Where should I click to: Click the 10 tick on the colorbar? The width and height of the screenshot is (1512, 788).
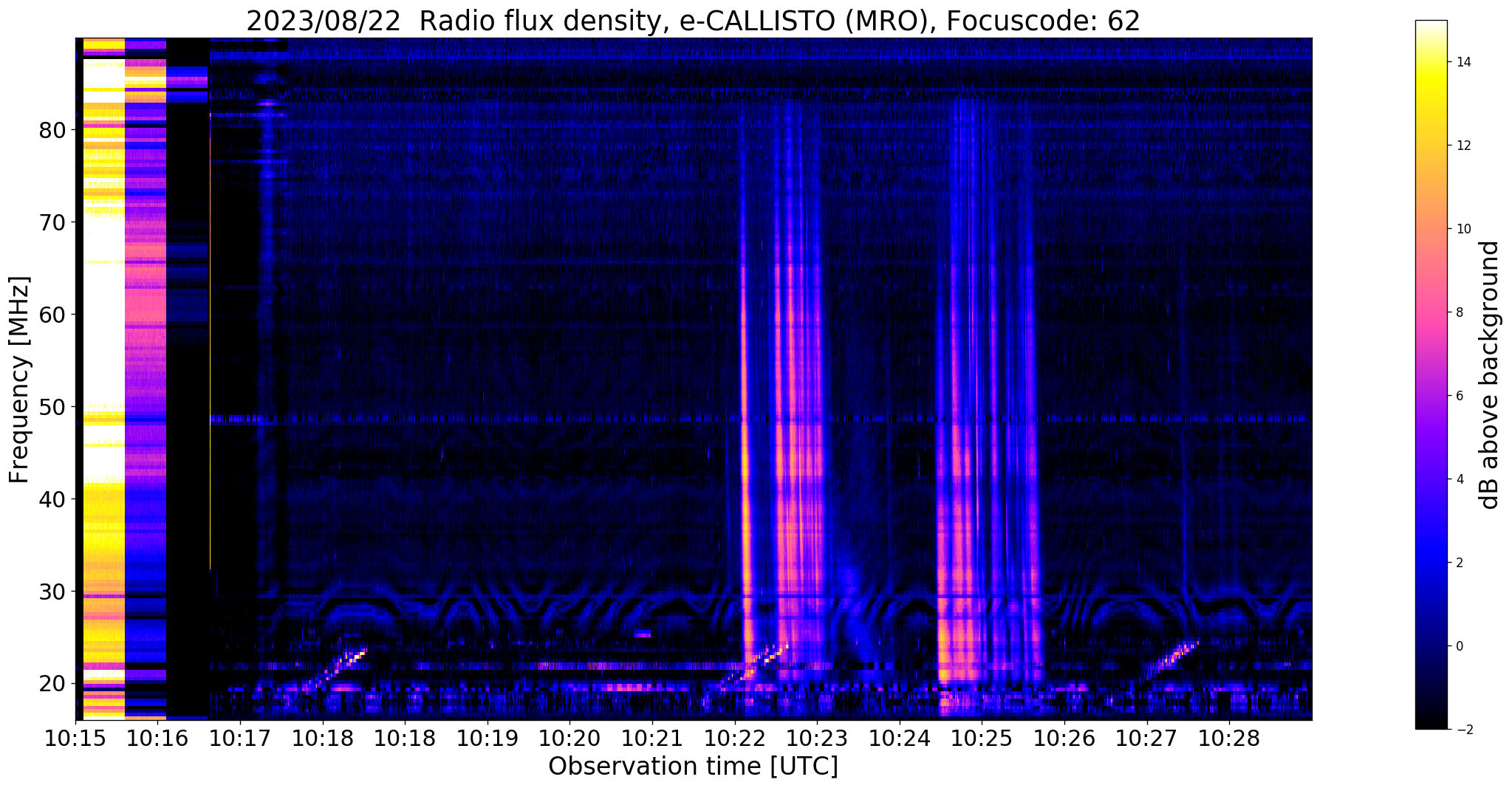tap(1463, 229)
